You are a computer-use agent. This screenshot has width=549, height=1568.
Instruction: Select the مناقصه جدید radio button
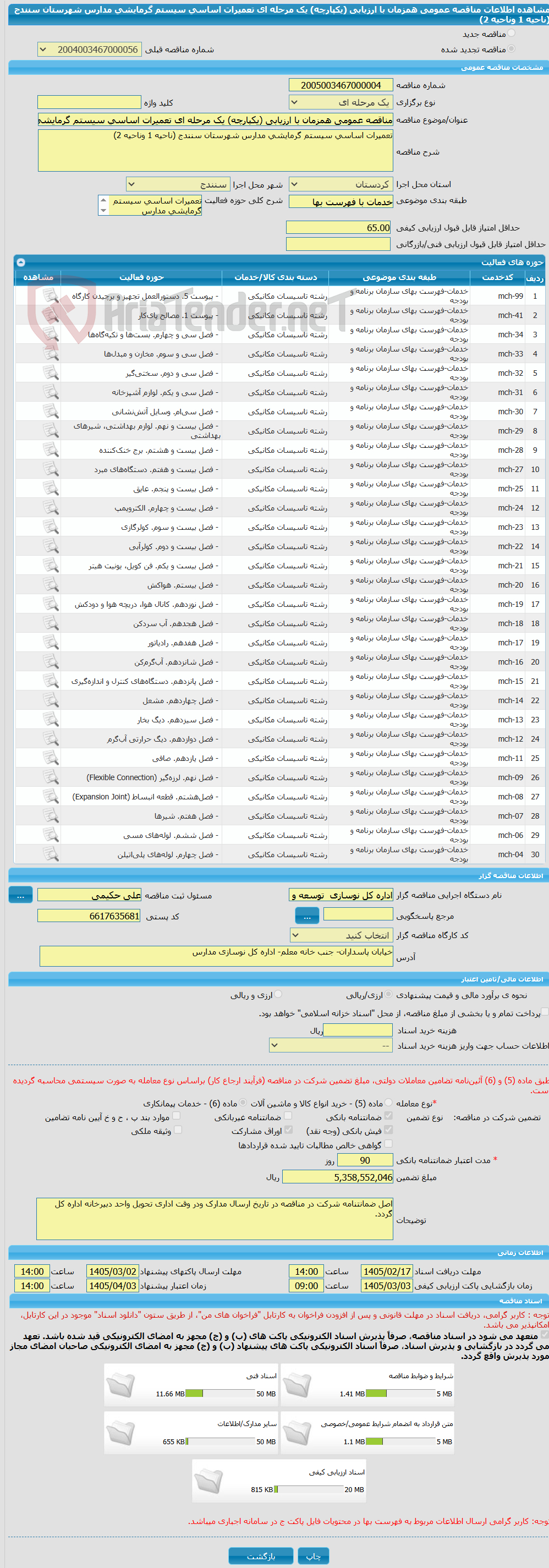511,33
